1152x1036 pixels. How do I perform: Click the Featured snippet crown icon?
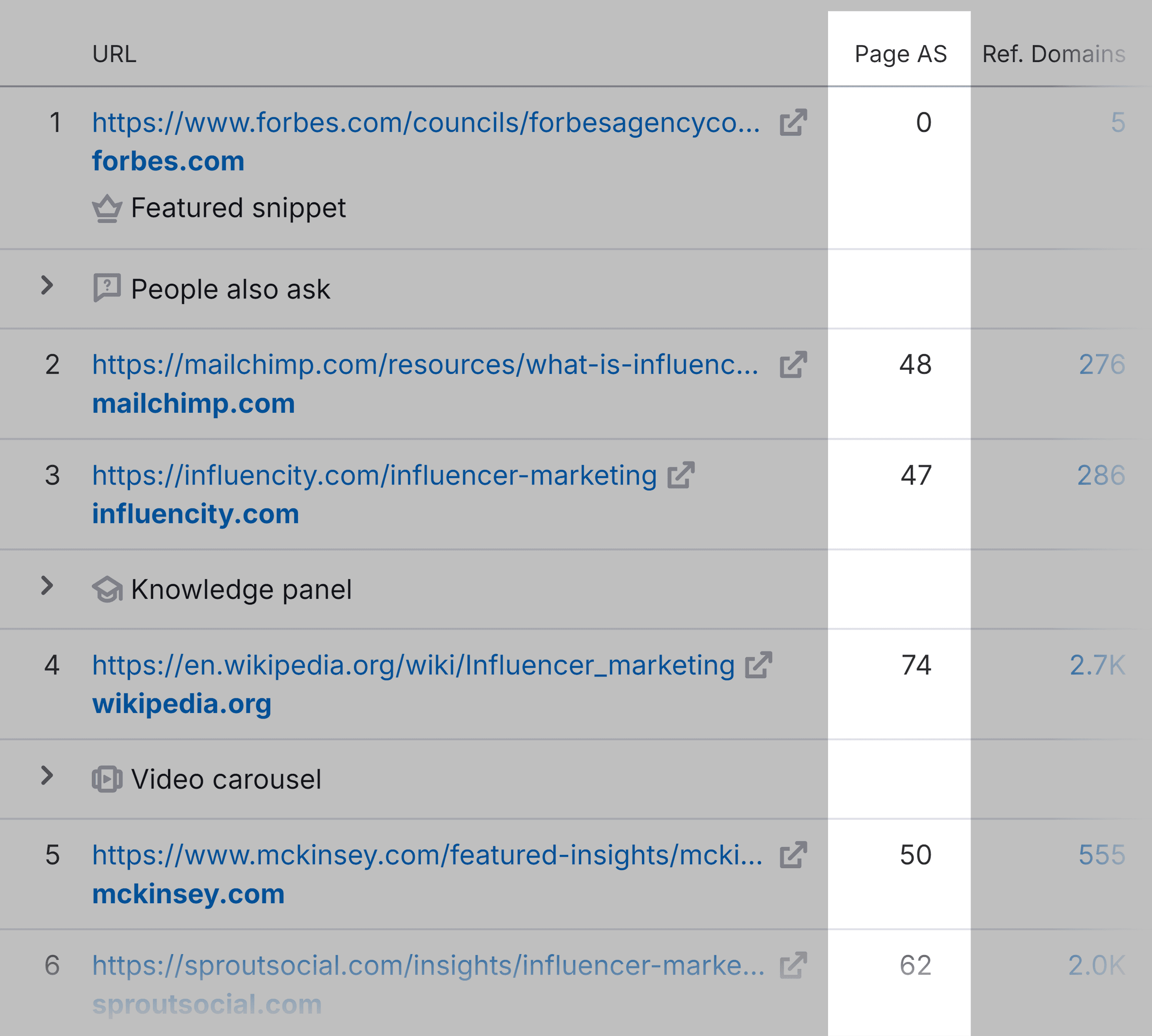pyautogui.click(x=107, y=208)
